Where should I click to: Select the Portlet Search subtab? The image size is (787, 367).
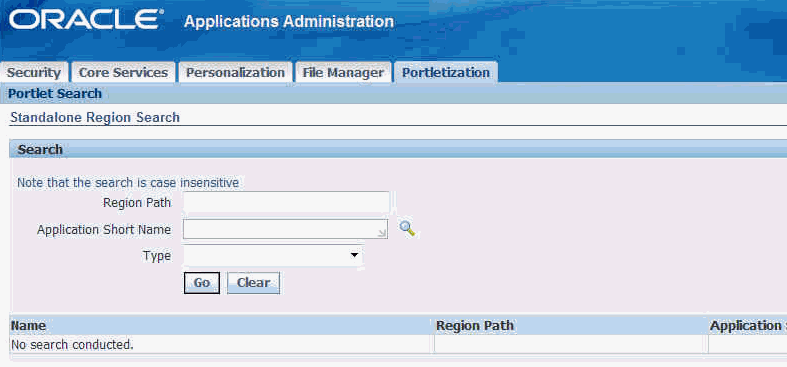point(55,94)
